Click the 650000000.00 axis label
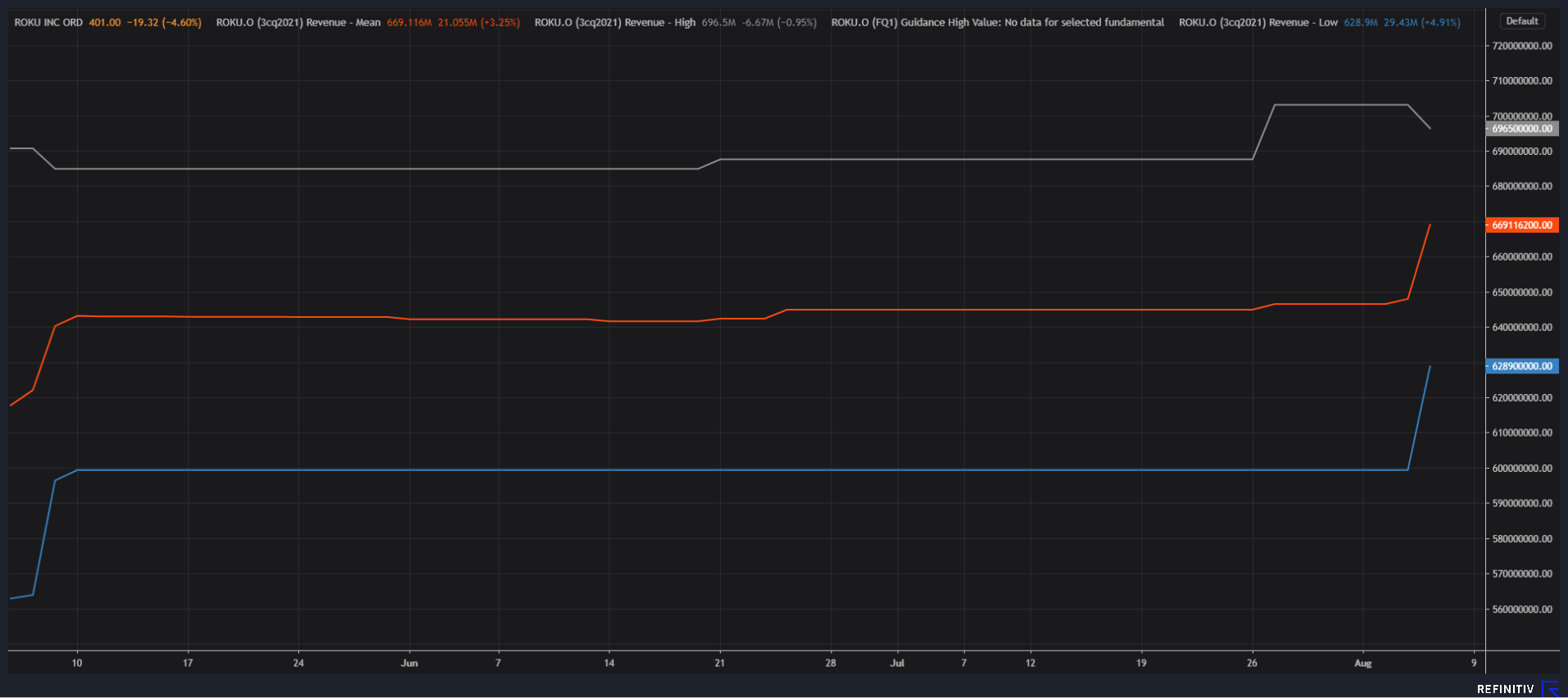1568x698 pixels. [x=1522, y=292]
